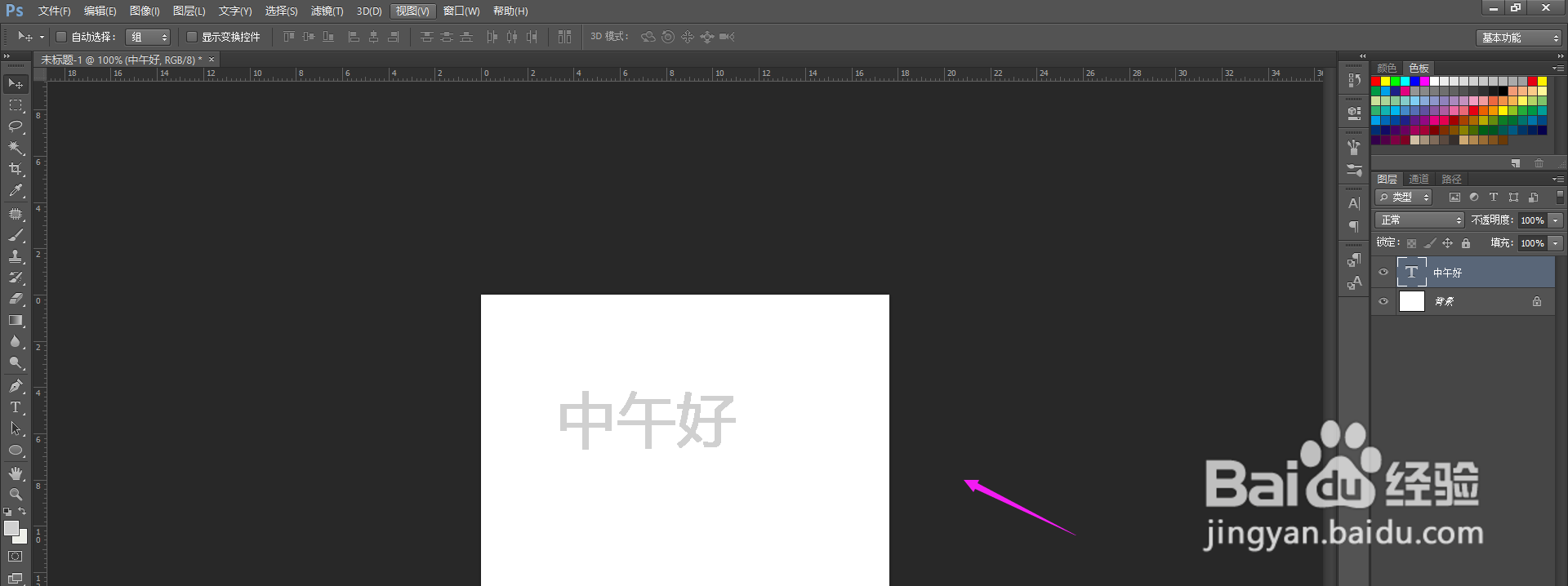1568x586 pixels.
Task: Click the type layer filter icon
Action: click(1494, 198)
